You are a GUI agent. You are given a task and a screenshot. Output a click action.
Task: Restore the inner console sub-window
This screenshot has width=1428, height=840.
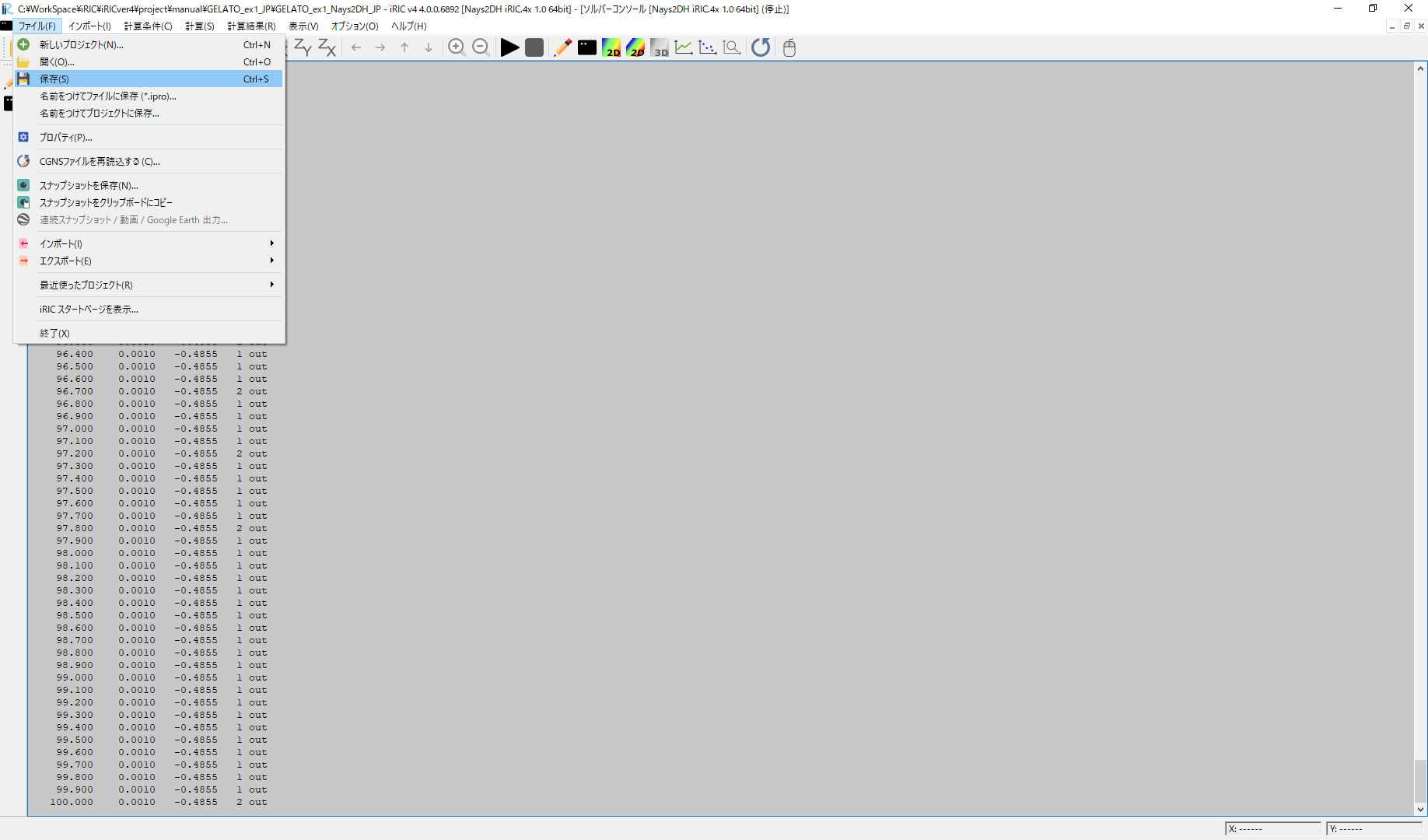[x=1406, y=26]
